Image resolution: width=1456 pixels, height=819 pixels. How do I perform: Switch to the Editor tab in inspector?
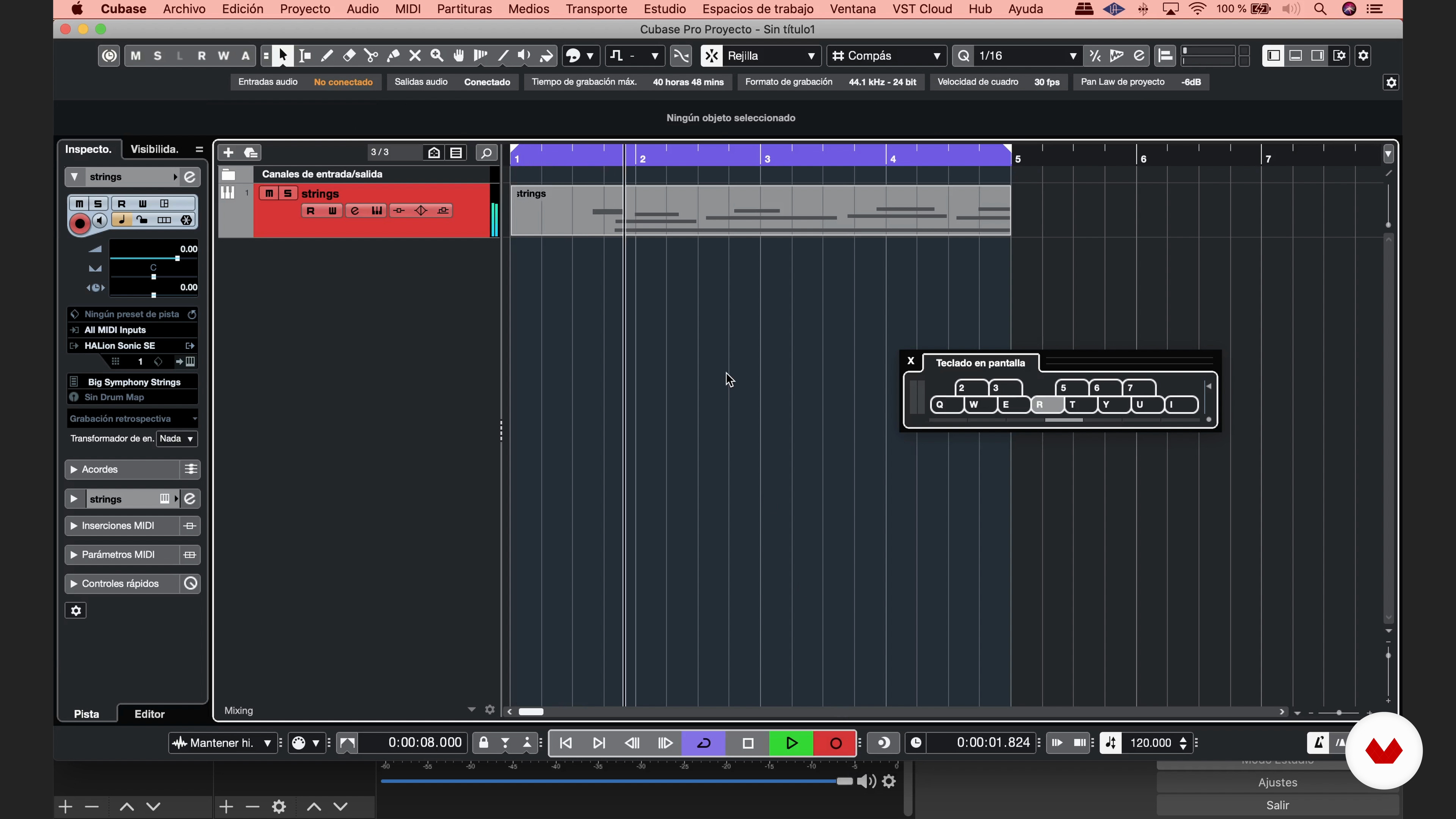point(150,714)
